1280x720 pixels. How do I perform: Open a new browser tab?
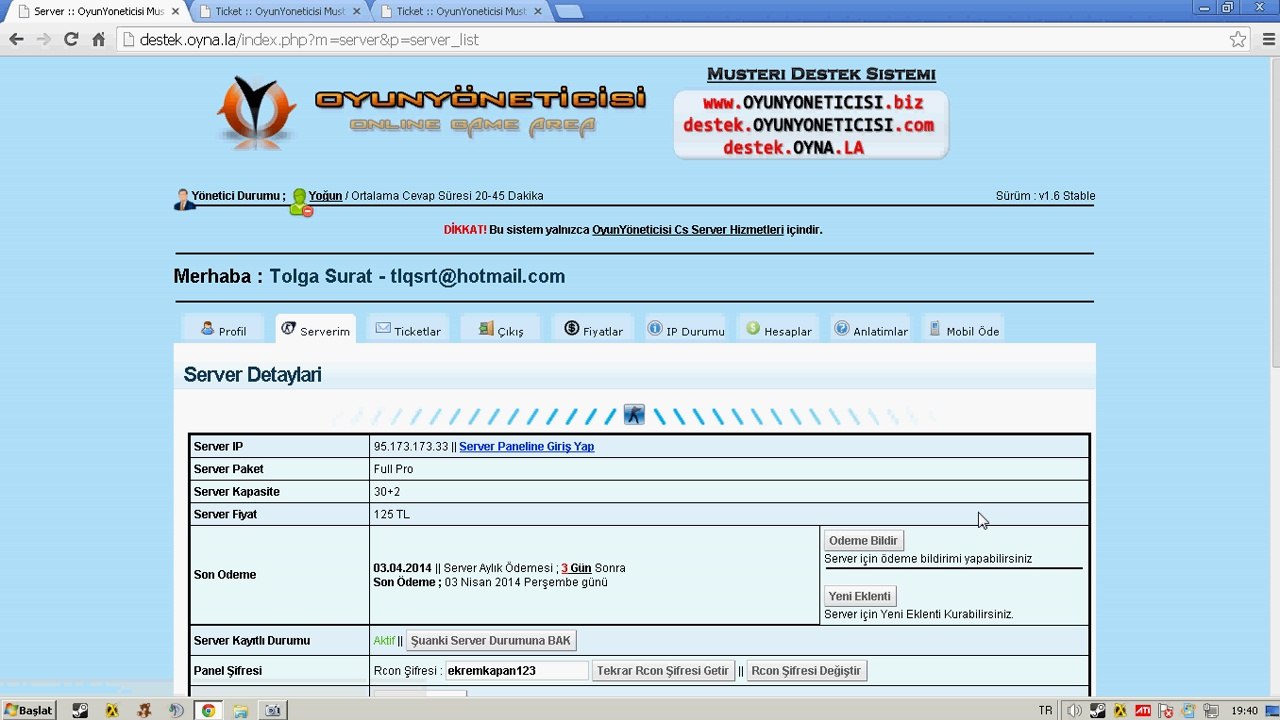click(568, 12)
